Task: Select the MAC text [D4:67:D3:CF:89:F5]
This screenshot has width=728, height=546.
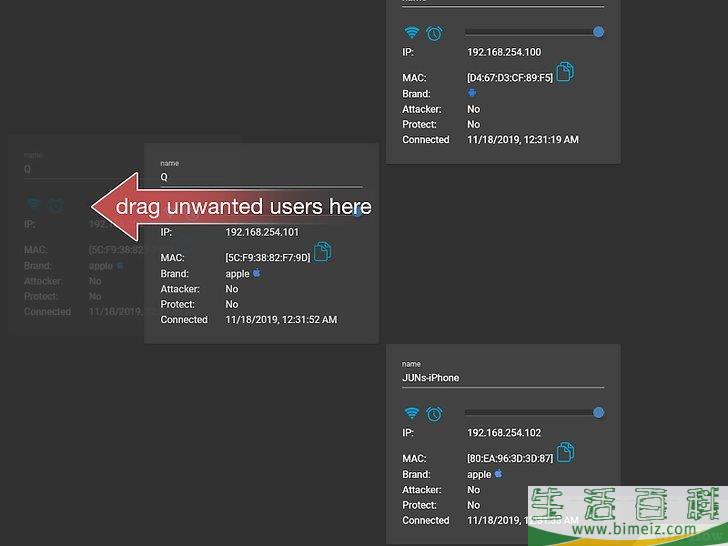Action: 510,78
